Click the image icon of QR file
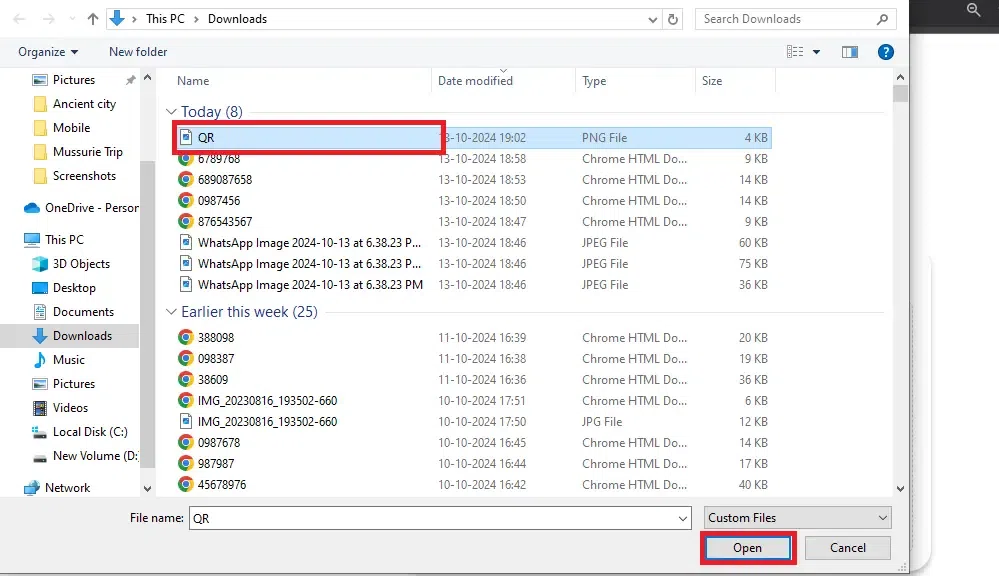The image size is (999, 576). [186, 138]
